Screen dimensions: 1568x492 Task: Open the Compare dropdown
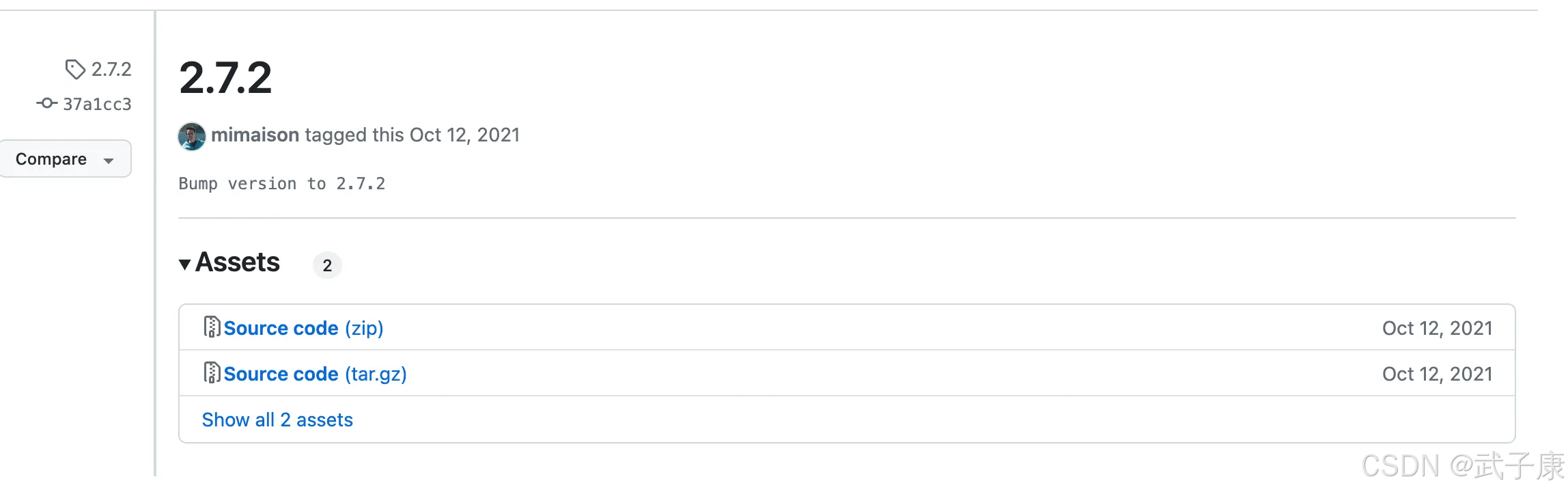tap(65, 159)
